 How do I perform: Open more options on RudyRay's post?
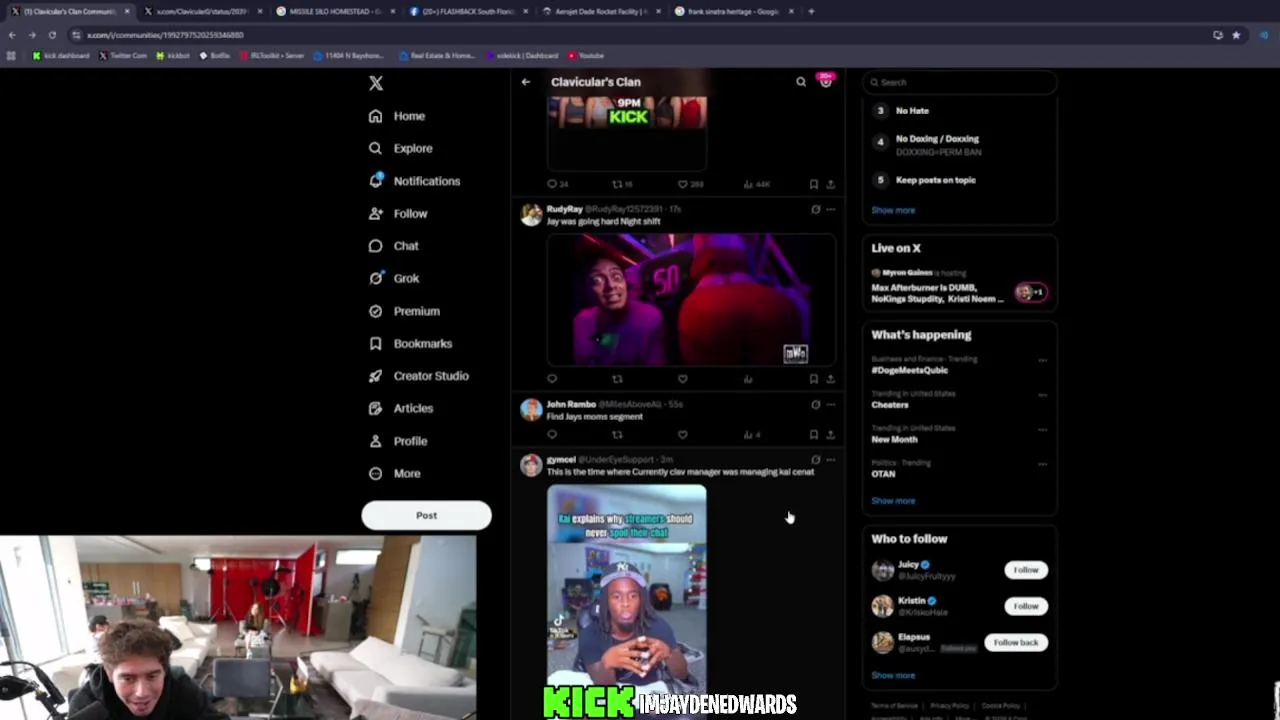[x=830, y=209]
